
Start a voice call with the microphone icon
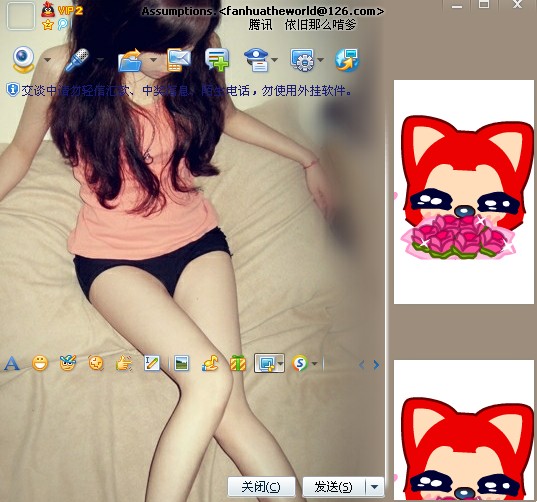77,60
